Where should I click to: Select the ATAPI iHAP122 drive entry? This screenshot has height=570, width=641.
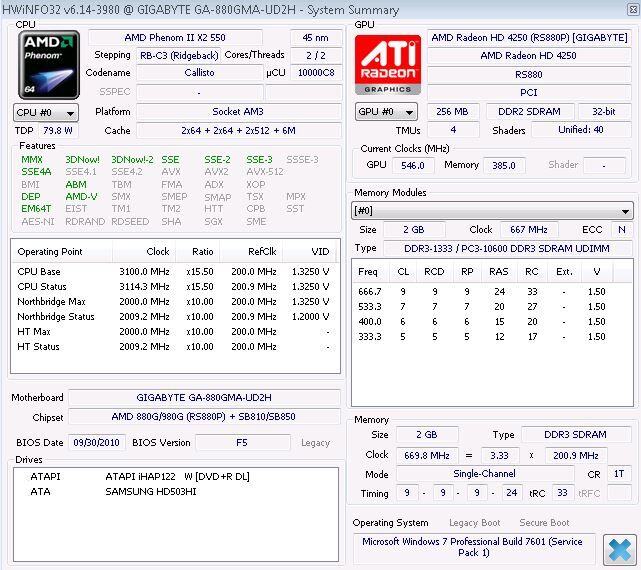(175, 477)
